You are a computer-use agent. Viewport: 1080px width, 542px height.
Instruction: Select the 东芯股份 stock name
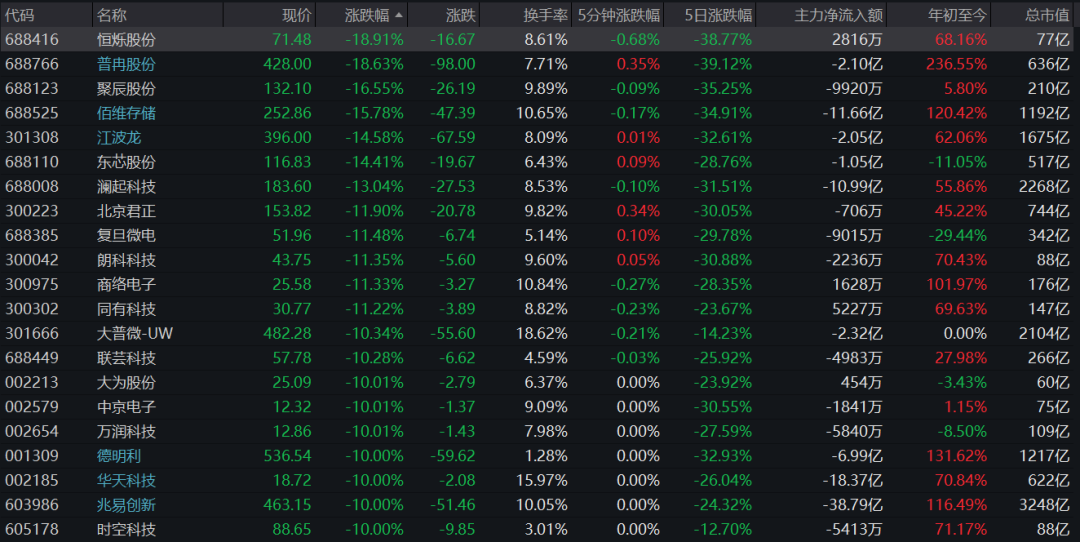click(x=127, y=162)
